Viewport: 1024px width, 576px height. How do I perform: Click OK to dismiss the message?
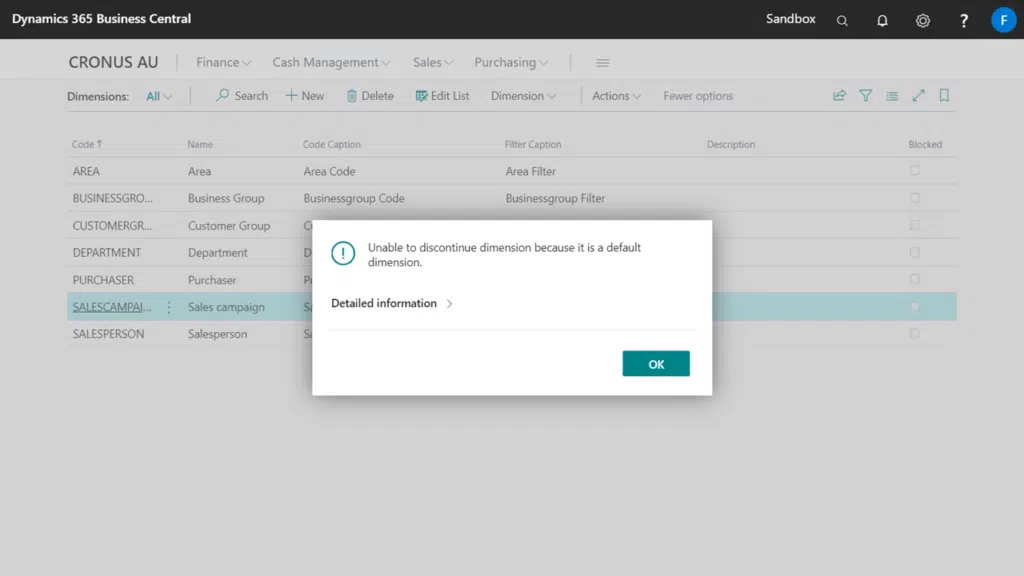[656, 364]
